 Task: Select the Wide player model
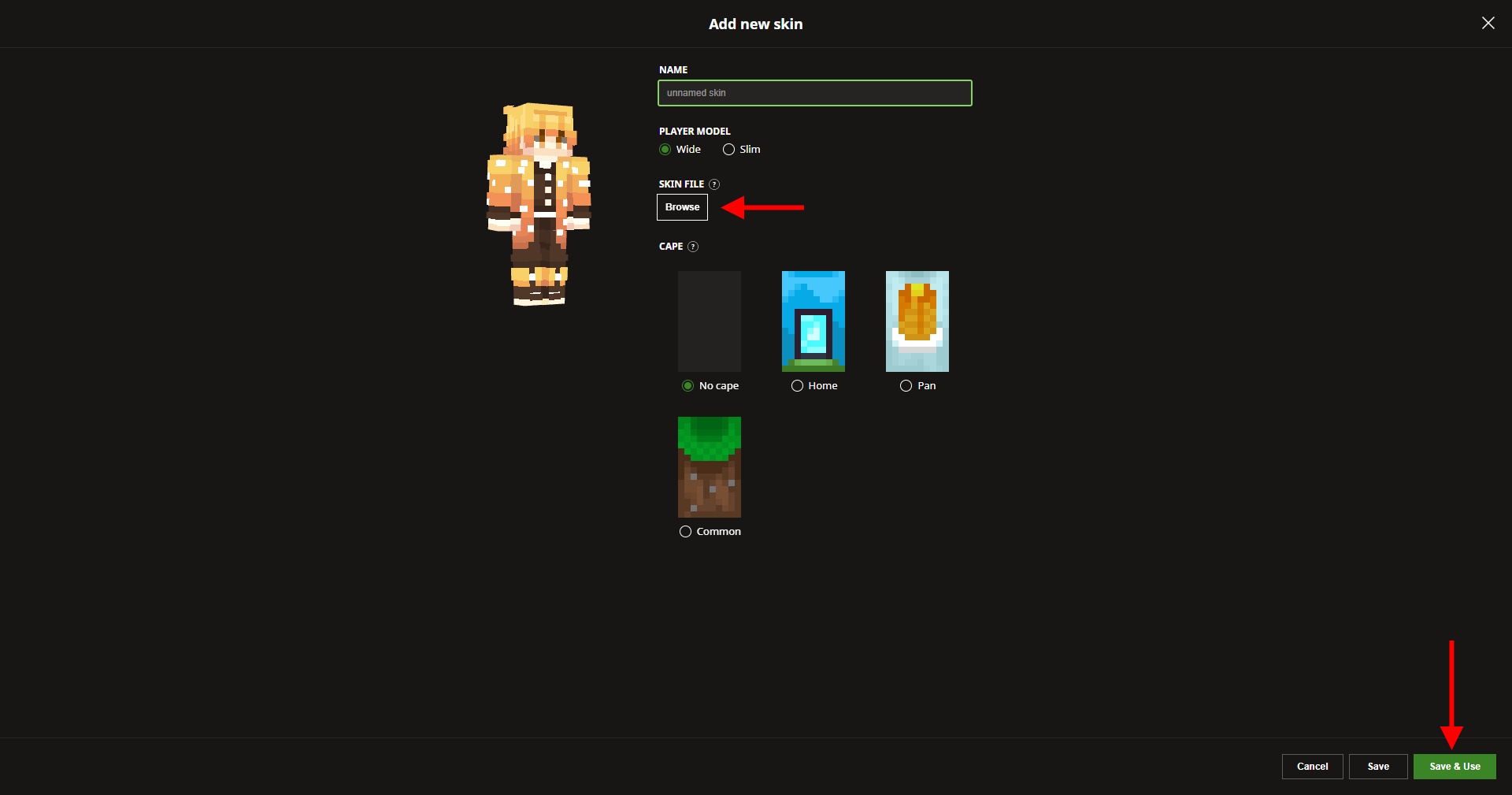[665, 149]
